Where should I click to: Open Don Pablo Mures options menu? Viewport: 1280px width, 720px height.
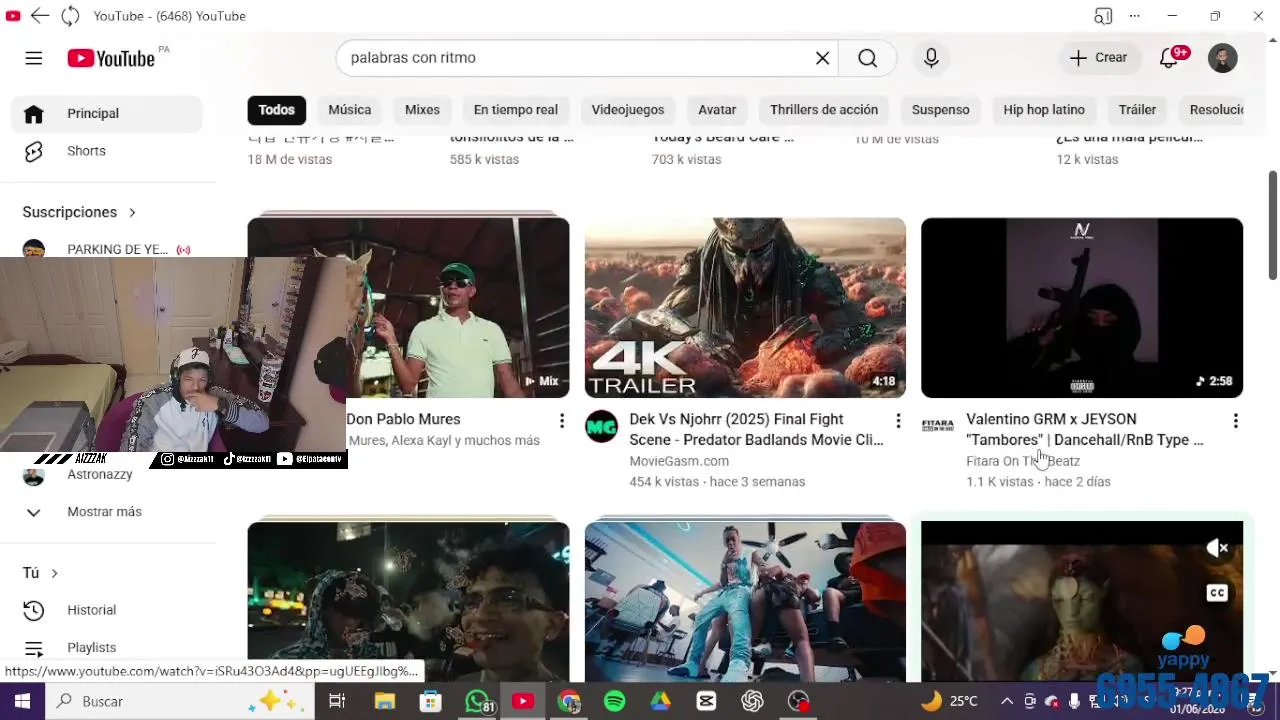pos(562,421)
